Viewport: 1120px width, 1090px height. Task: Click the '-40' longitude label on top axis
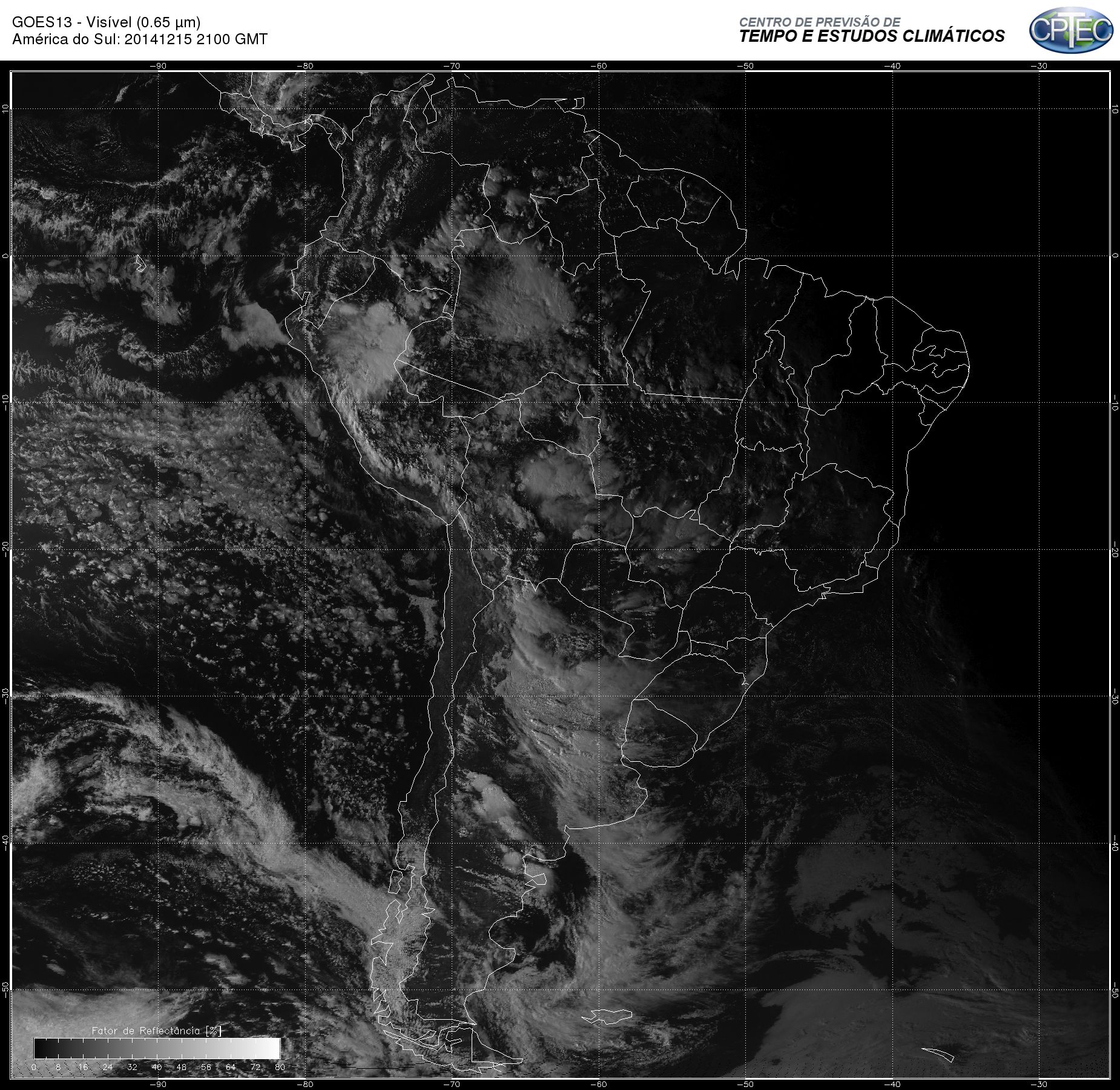[x=892, y=66]
